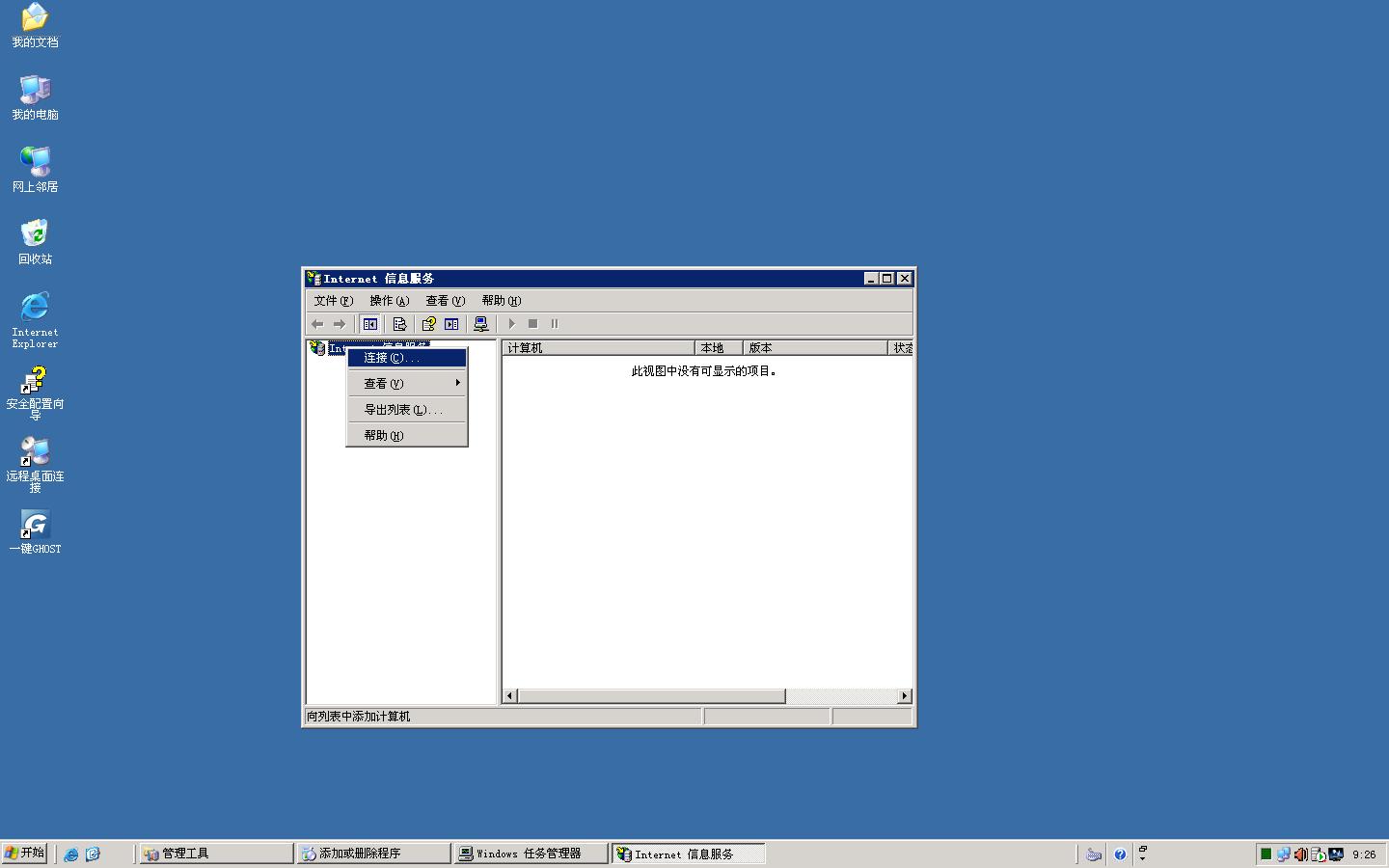Click the 状态 column header
1389x868 pixels.
pos(901,348)
